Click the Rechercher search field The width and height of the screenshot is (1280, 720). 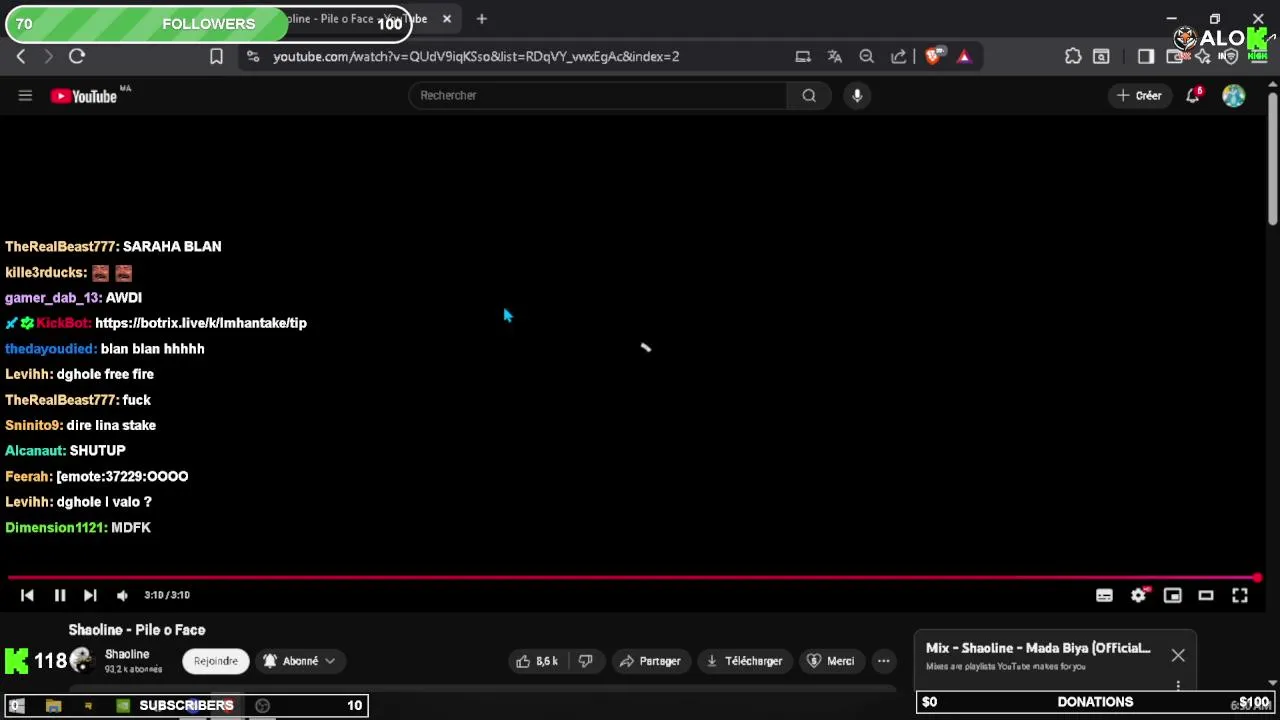tap(598, 95)
